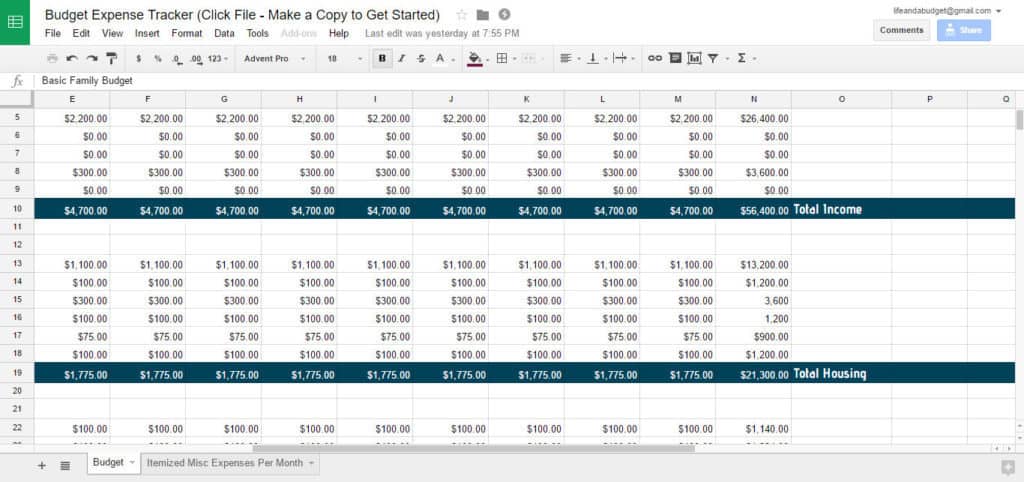Decrease decimal places
This screenshot has height=482, width=1024.
176,59
